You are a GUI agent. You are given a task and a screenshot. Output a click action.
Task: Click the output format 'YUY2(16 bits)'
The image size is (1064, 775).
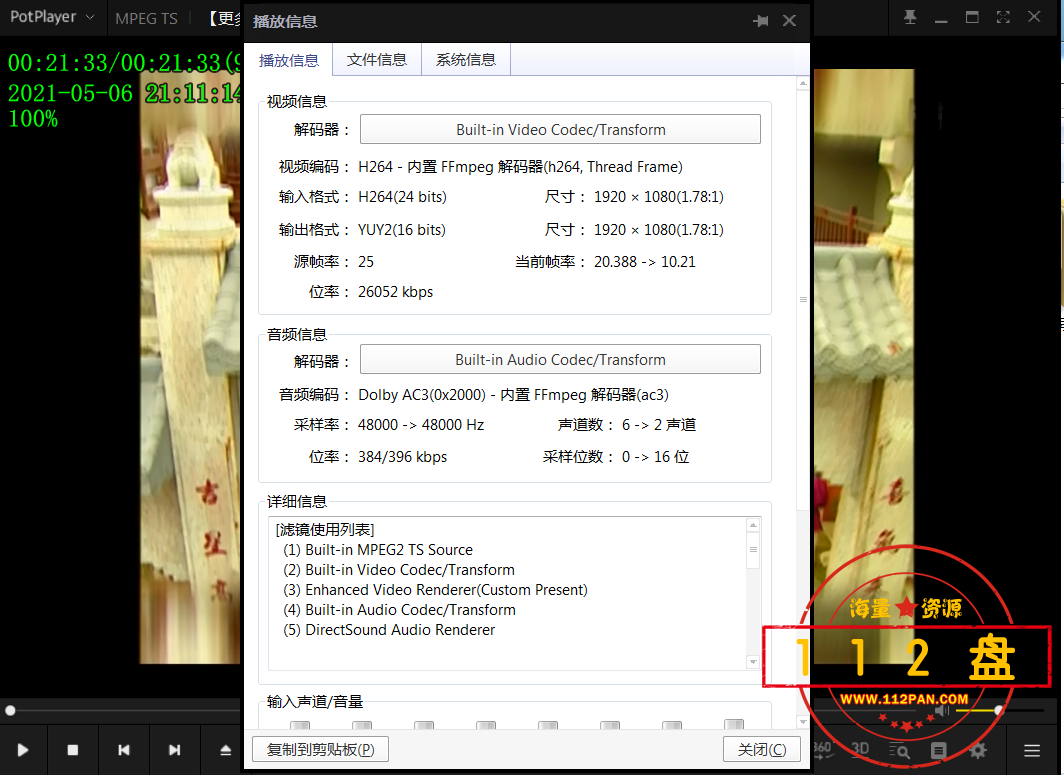tap(402, 230)
